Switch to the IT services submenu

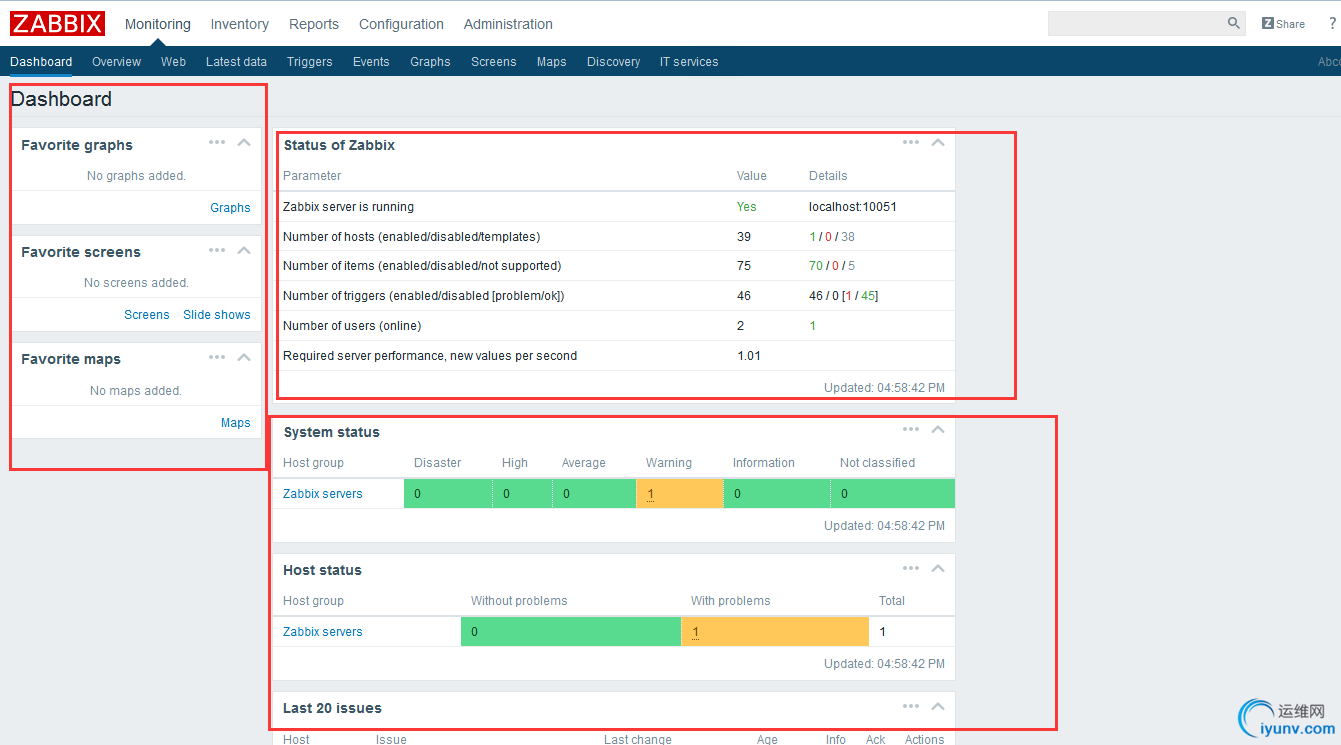point(689,62)
